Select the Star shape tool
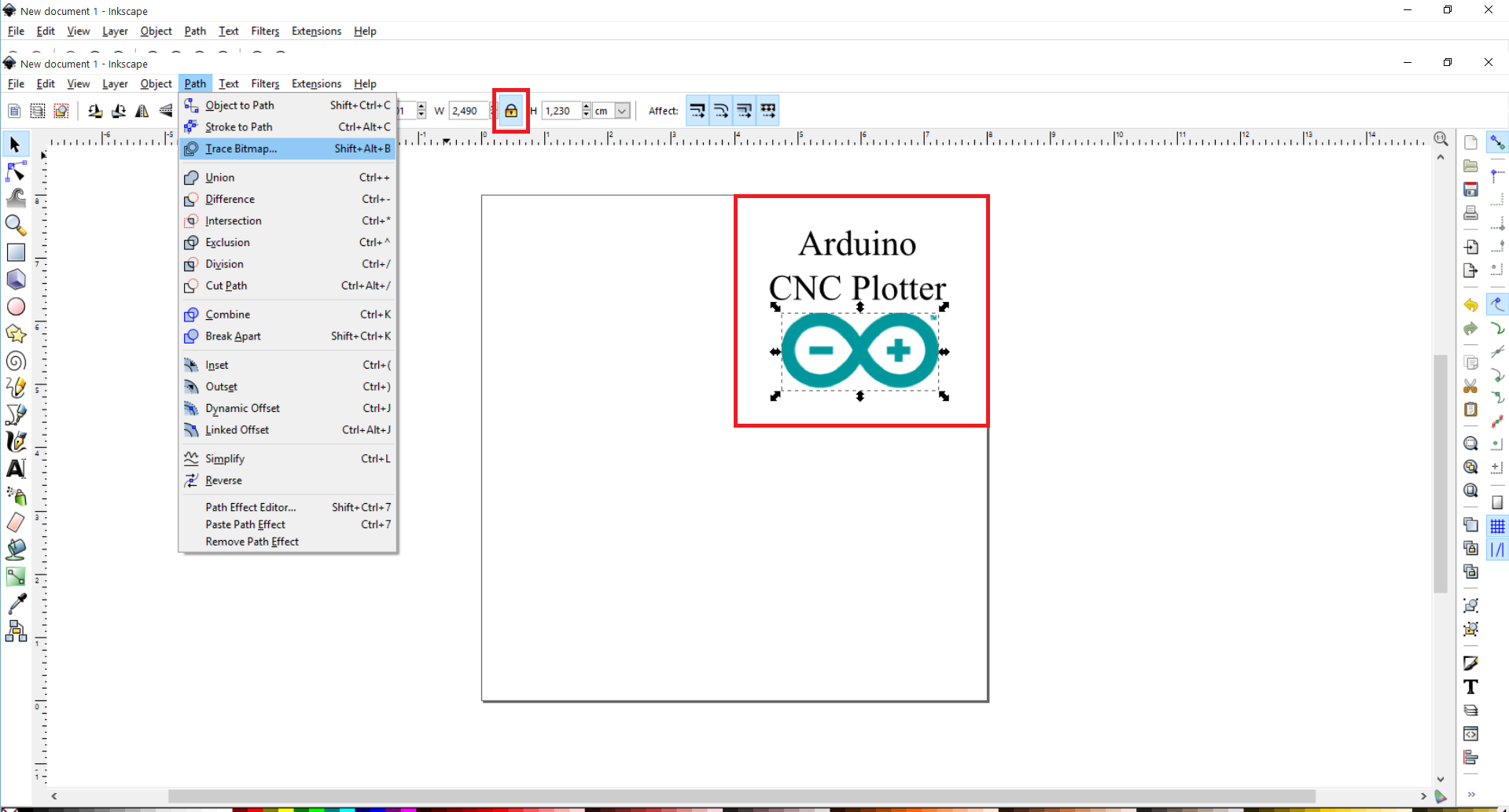The width and height of the screenshot is (1509, 812). pyautogui.click(x=16, y=334)
